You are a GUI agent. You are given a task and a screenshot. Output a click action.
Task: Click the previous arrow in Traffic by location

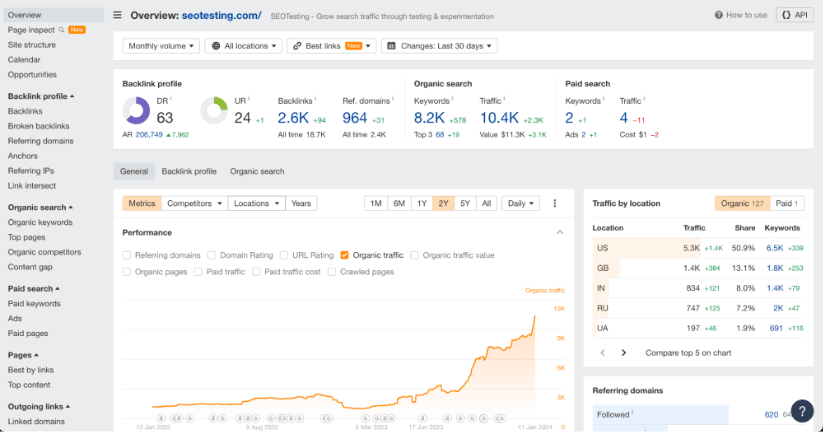pos(602,352)
